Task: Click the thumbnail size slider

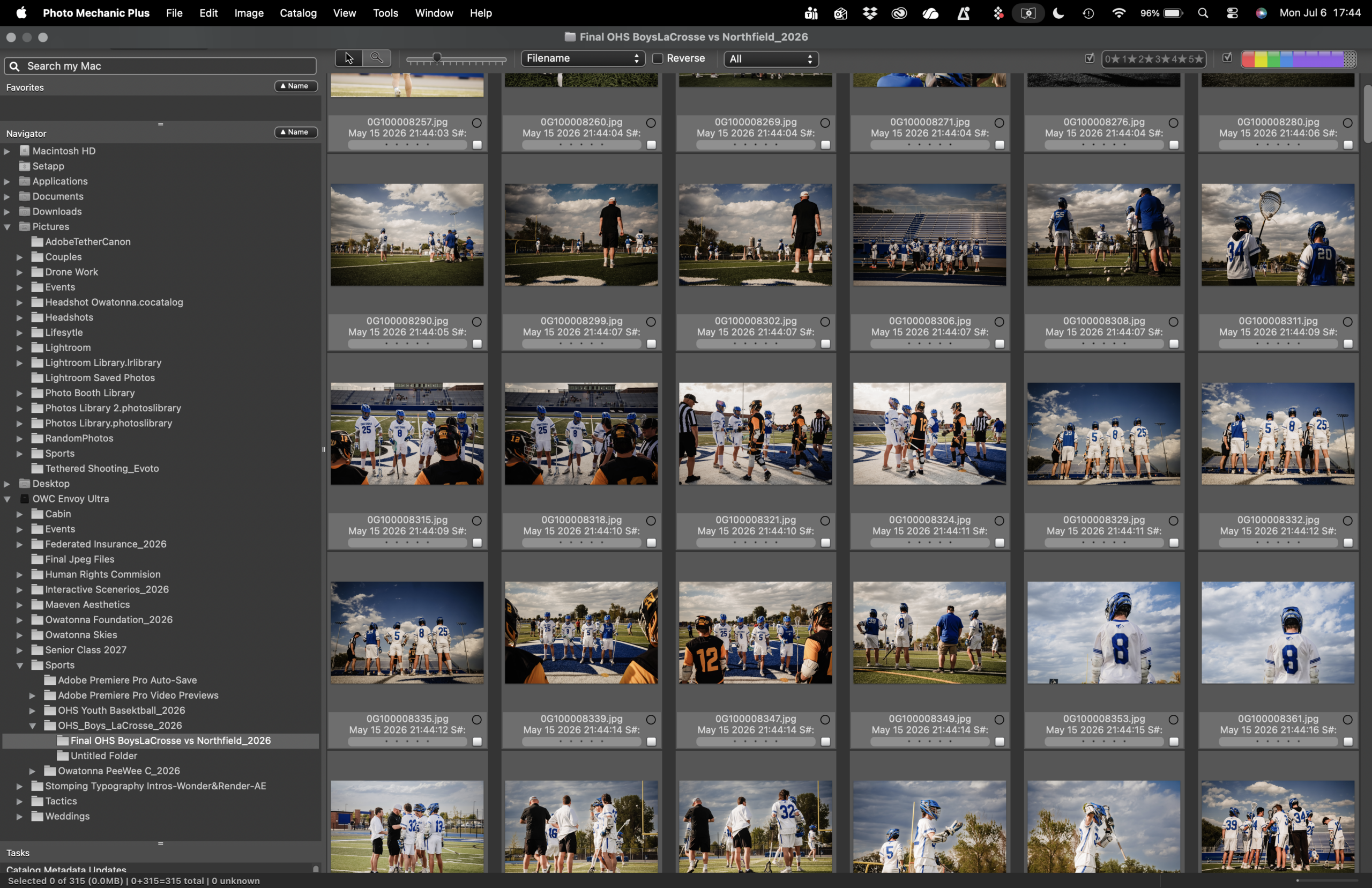Action: [x=456, y=59]
